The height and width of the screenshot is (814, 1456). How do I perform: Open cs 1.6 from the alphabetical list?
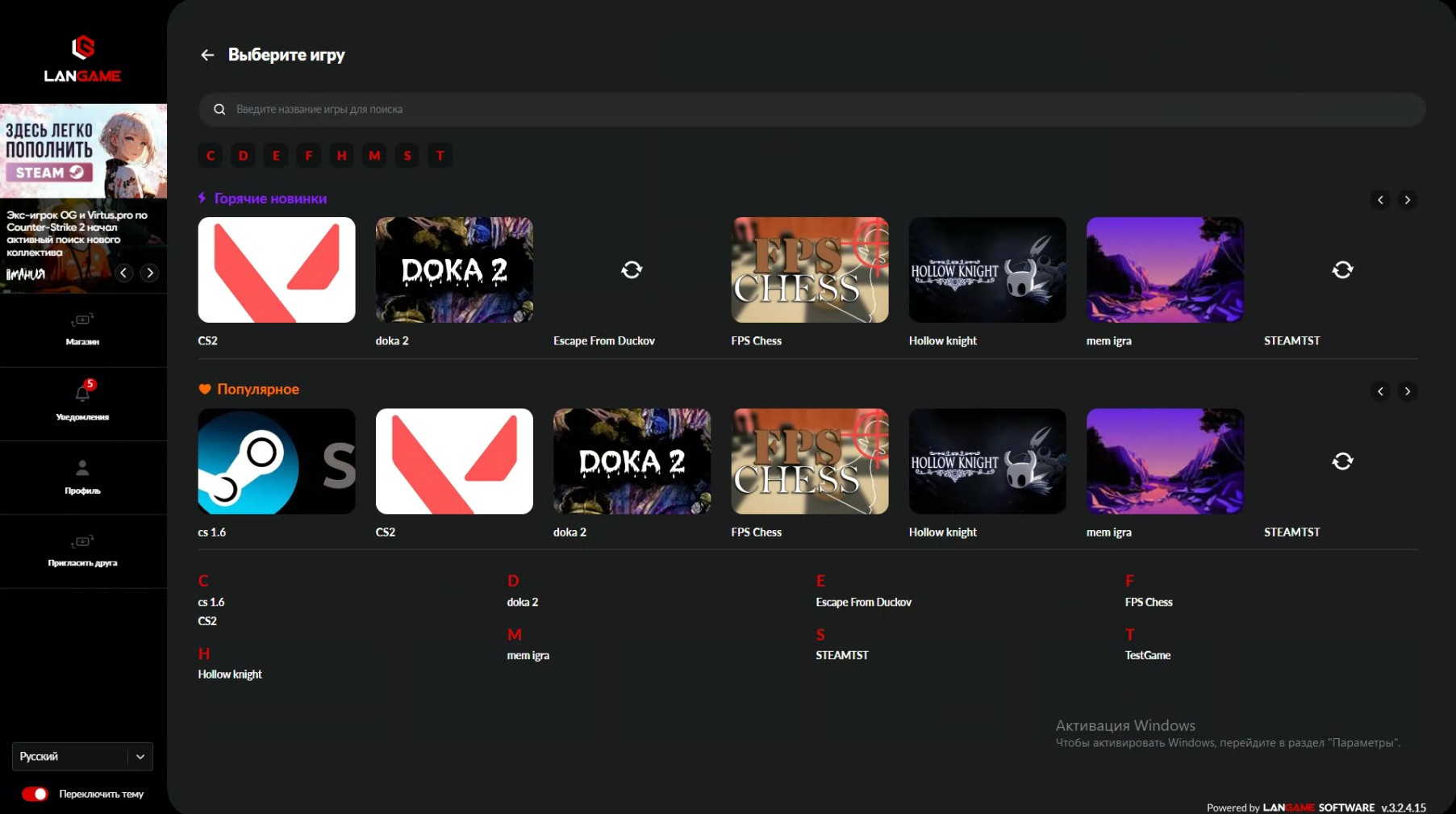point(211,603)
